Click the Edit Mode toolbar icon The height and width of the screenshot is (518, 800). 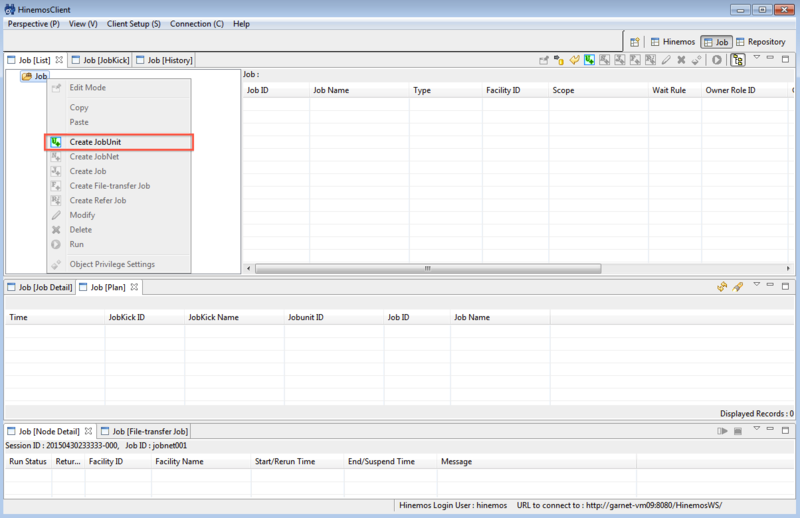544,60
